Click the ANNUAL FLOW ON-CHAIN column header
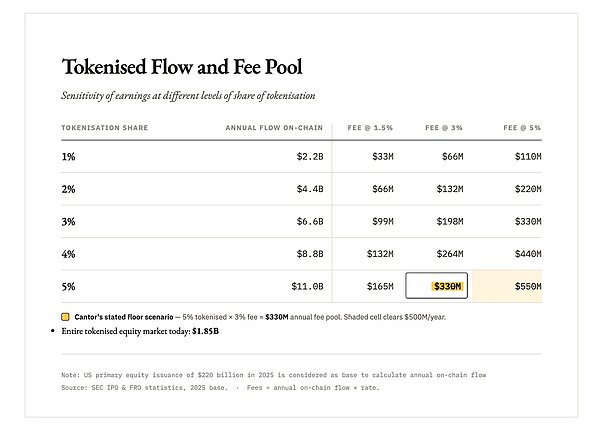 (274, 128)
